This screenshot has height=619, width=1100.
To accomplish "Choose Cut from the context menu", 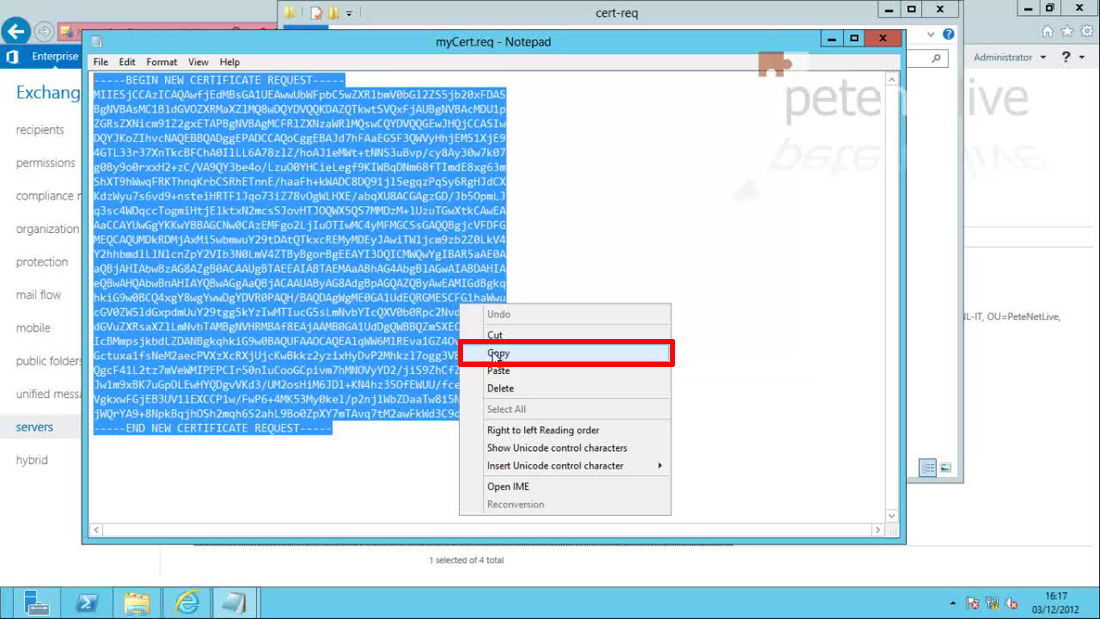I will pos(565,335).
